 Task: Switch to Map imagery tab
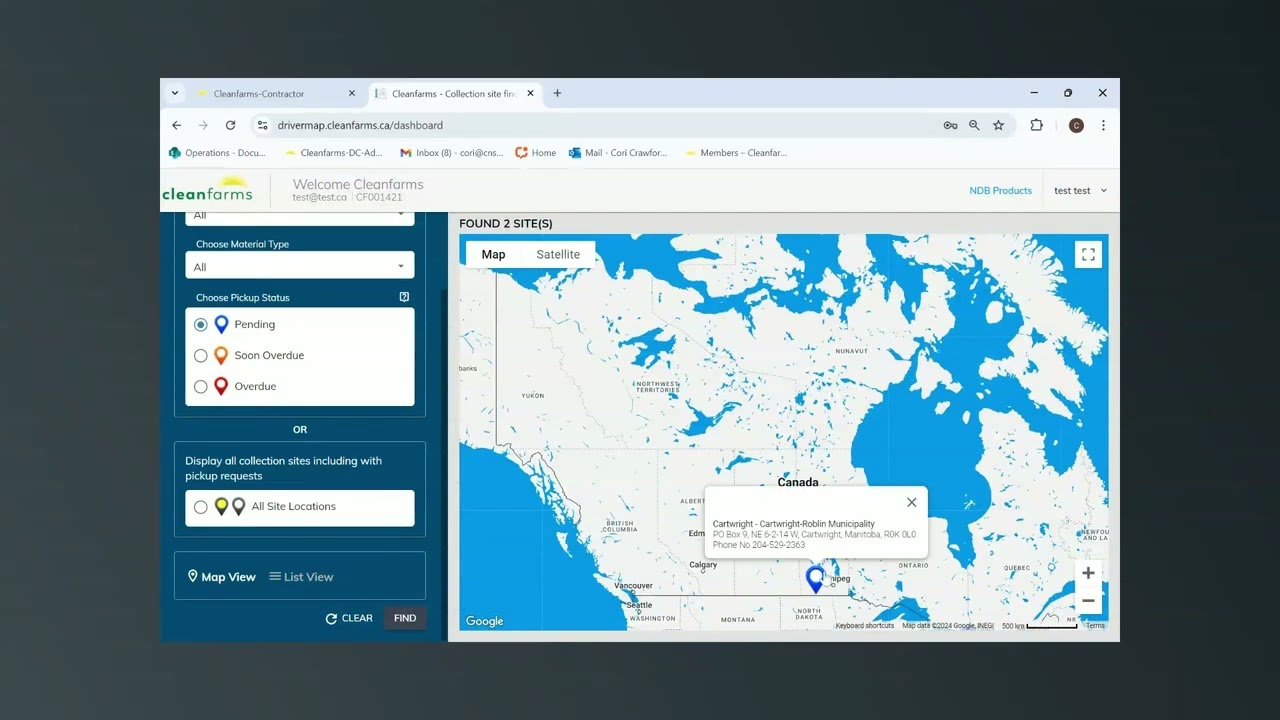pyautogui.click(x=493, y=254)
